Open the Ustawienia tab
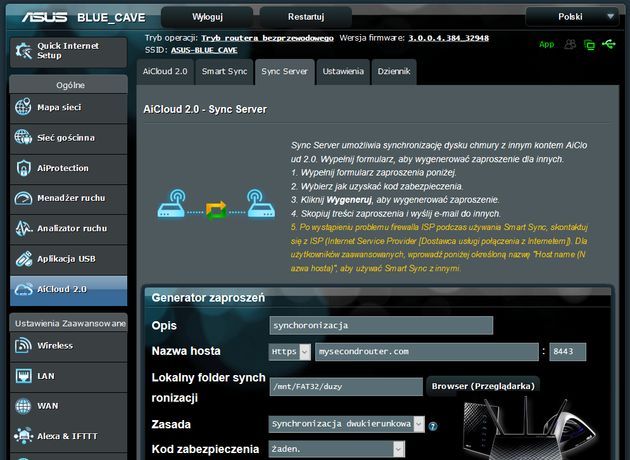The width and height of the screenshot is (630, 460). click(343, 72)
